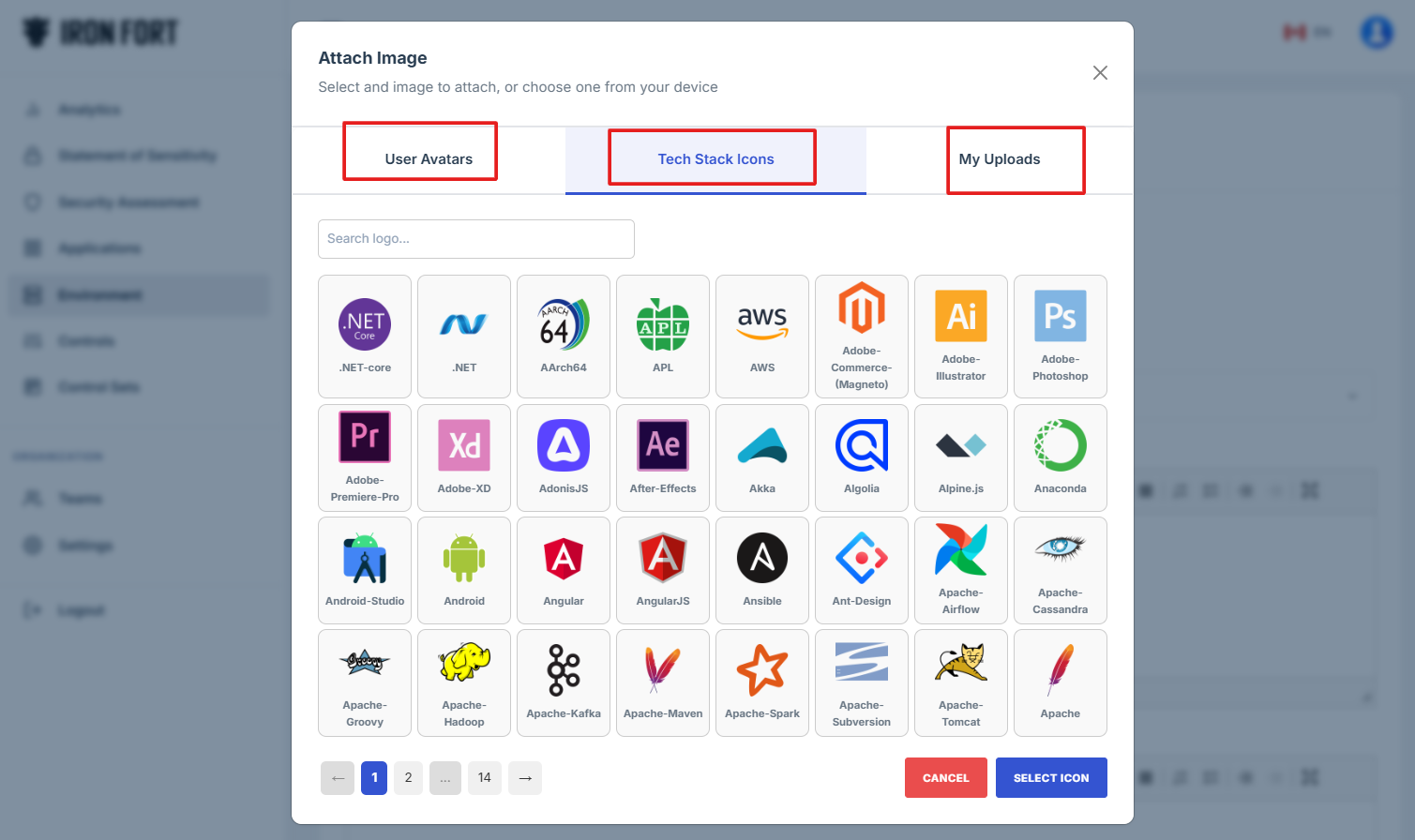This screenshot has width=1415, height=840.
Task: Click the Tech Stack Icons tab
Action: pyautogui.click(x=715, y=159)
